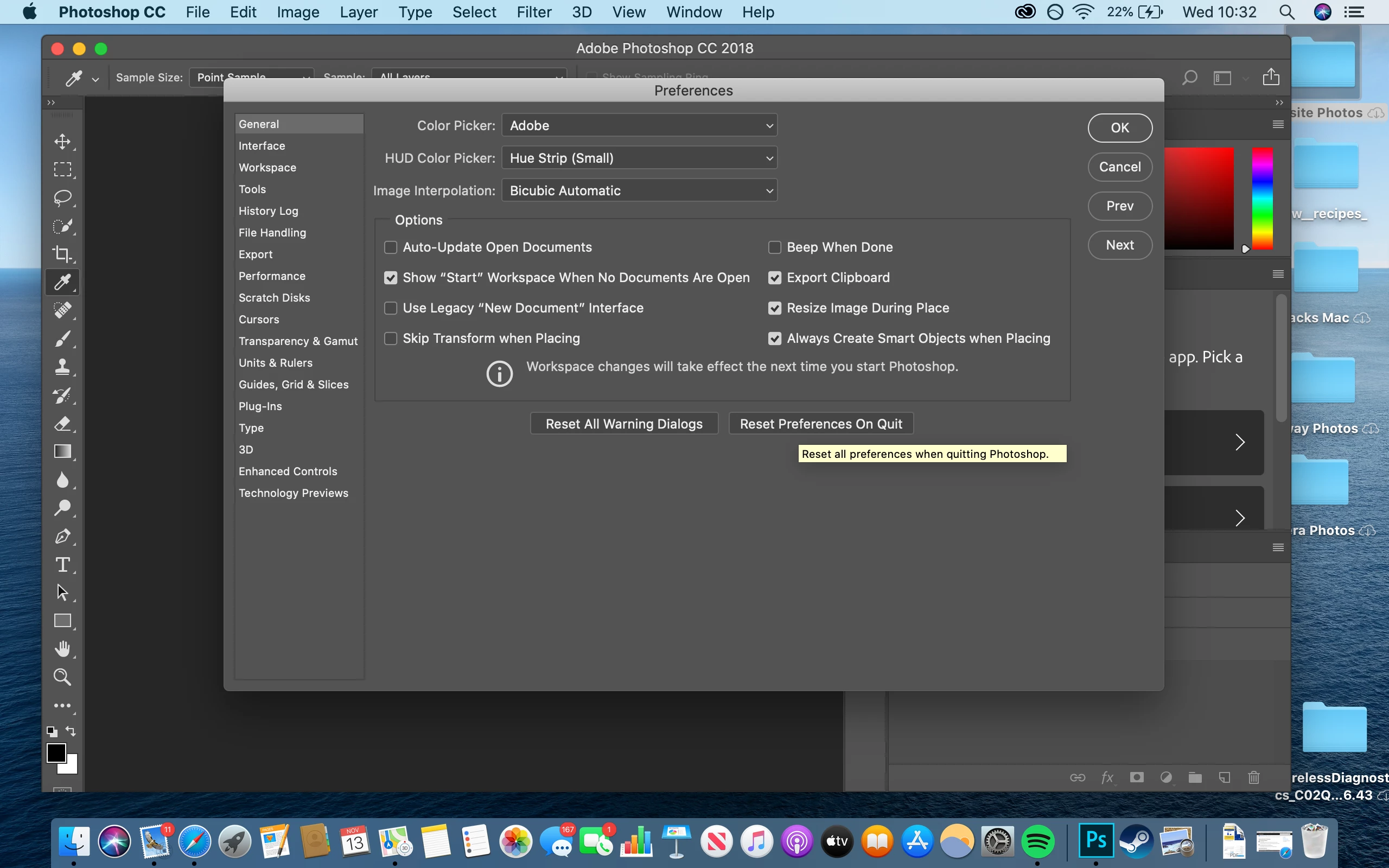Select the Clone Stamp tool
Screen dimensions: 1389x868
pyautogui.click(x=62, y=367)
